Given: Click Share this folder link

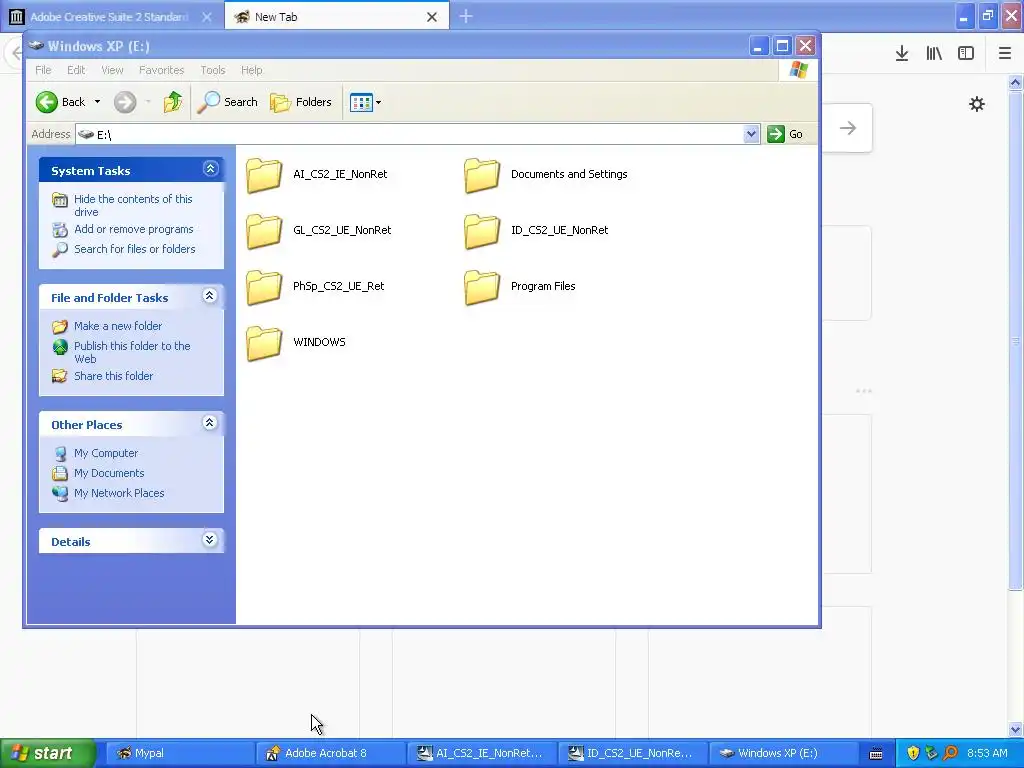Looking at the screenshot, I should 113,376.
